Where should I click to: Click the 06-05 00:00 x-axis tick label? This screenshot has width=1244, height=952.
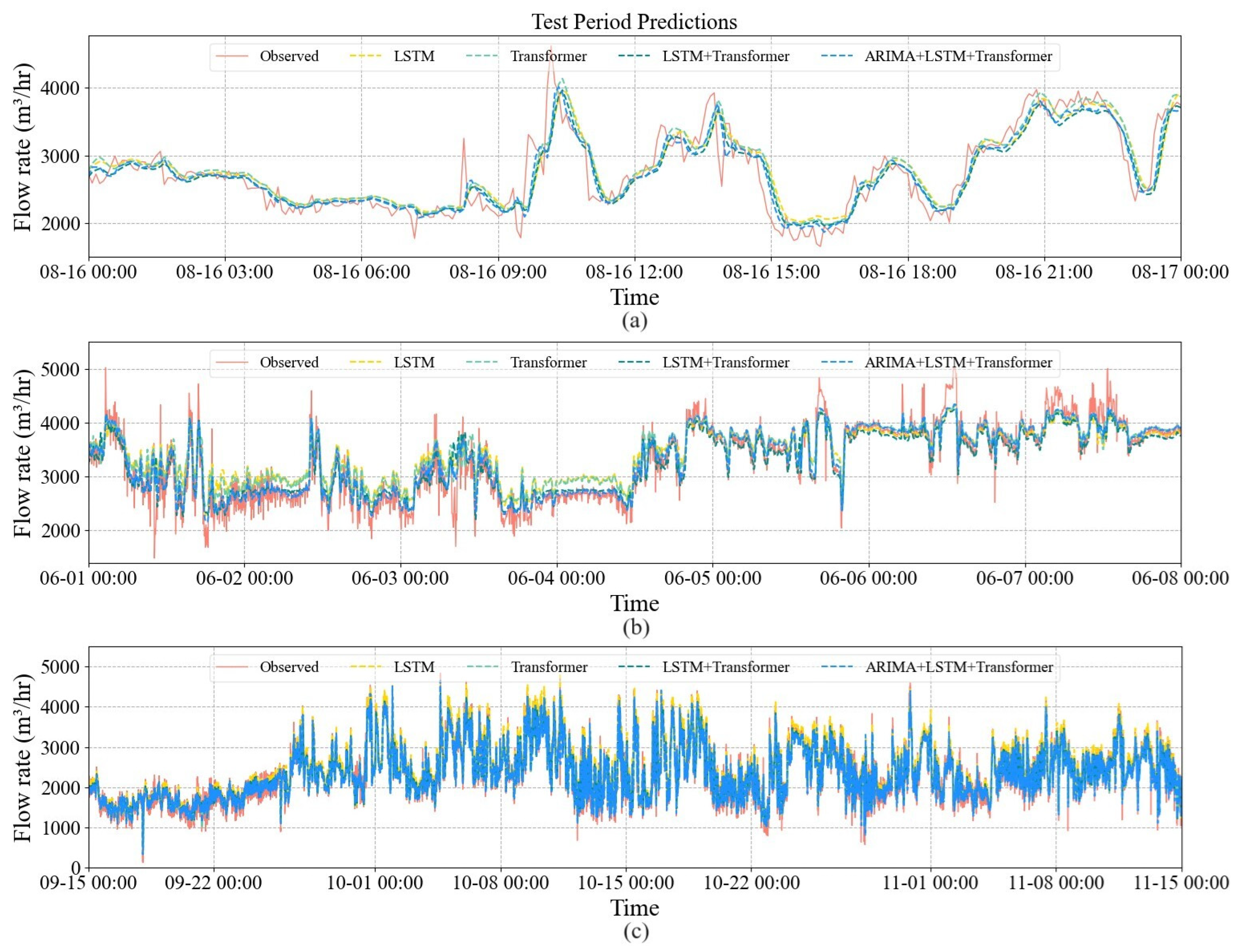712,578
